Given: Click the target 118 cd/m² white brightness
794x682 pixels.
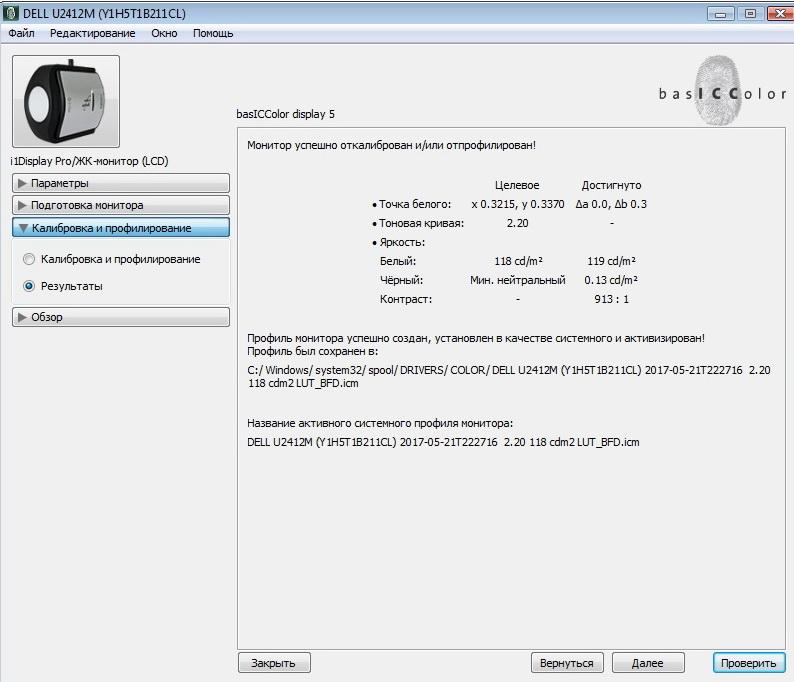Looking at the screenshot, I should coord(518,261).
